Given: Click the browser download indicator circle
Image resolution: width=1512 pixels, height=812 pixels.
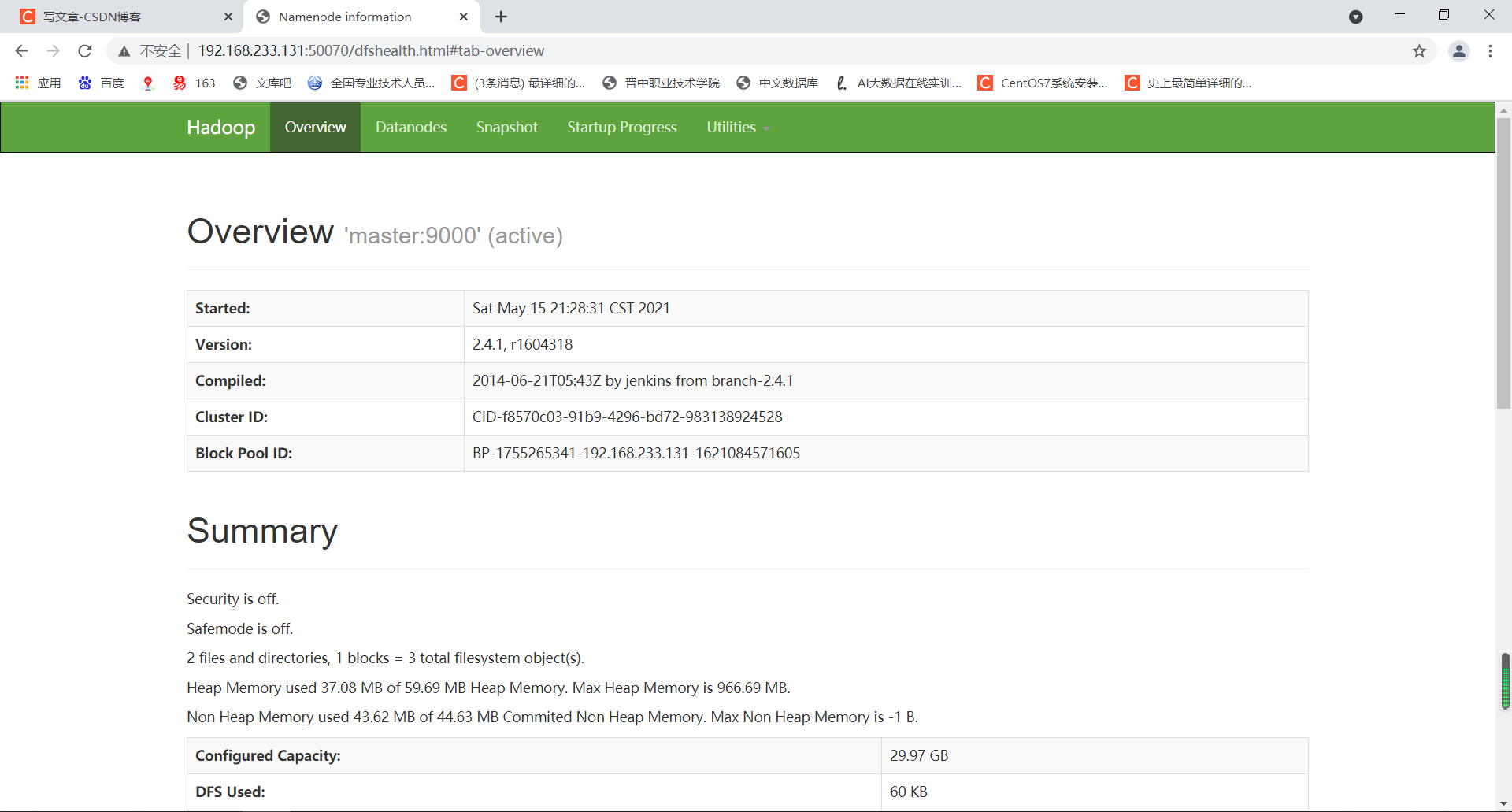Looking at the screenshot, I should pos(1356,16).
